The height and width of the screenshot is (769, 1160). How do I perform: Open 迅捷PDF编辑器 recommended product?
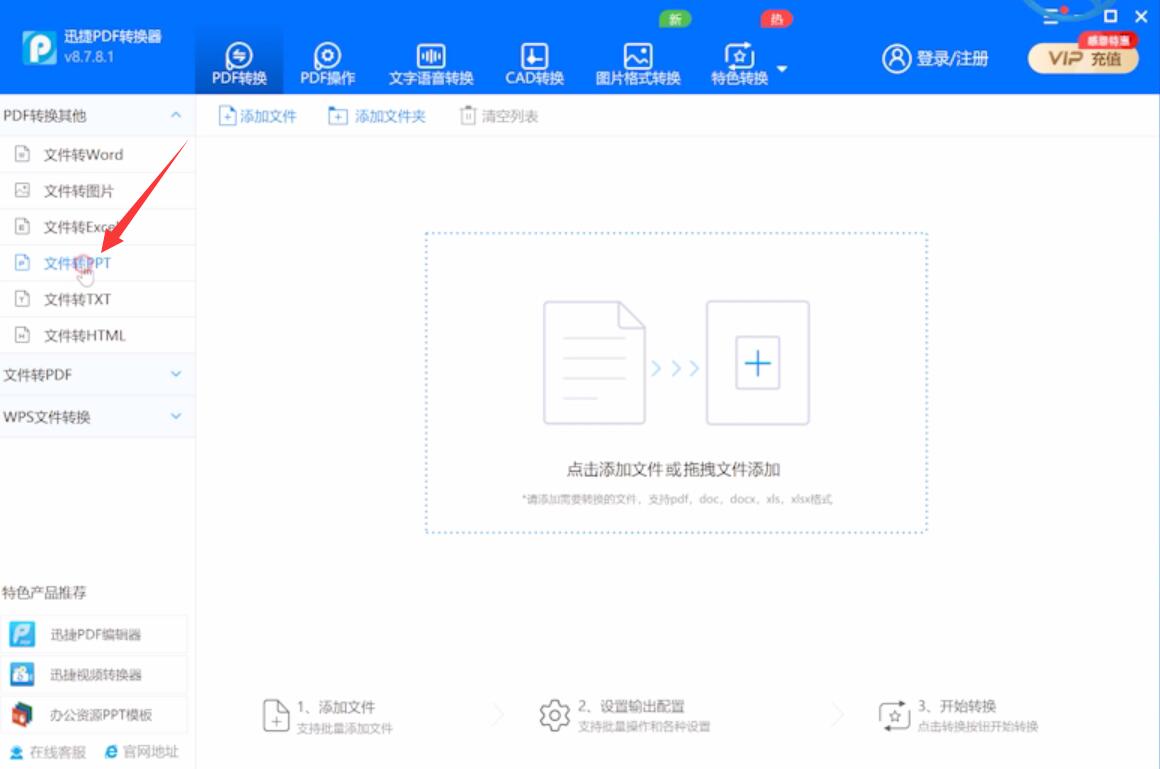(x=93, y=634)
